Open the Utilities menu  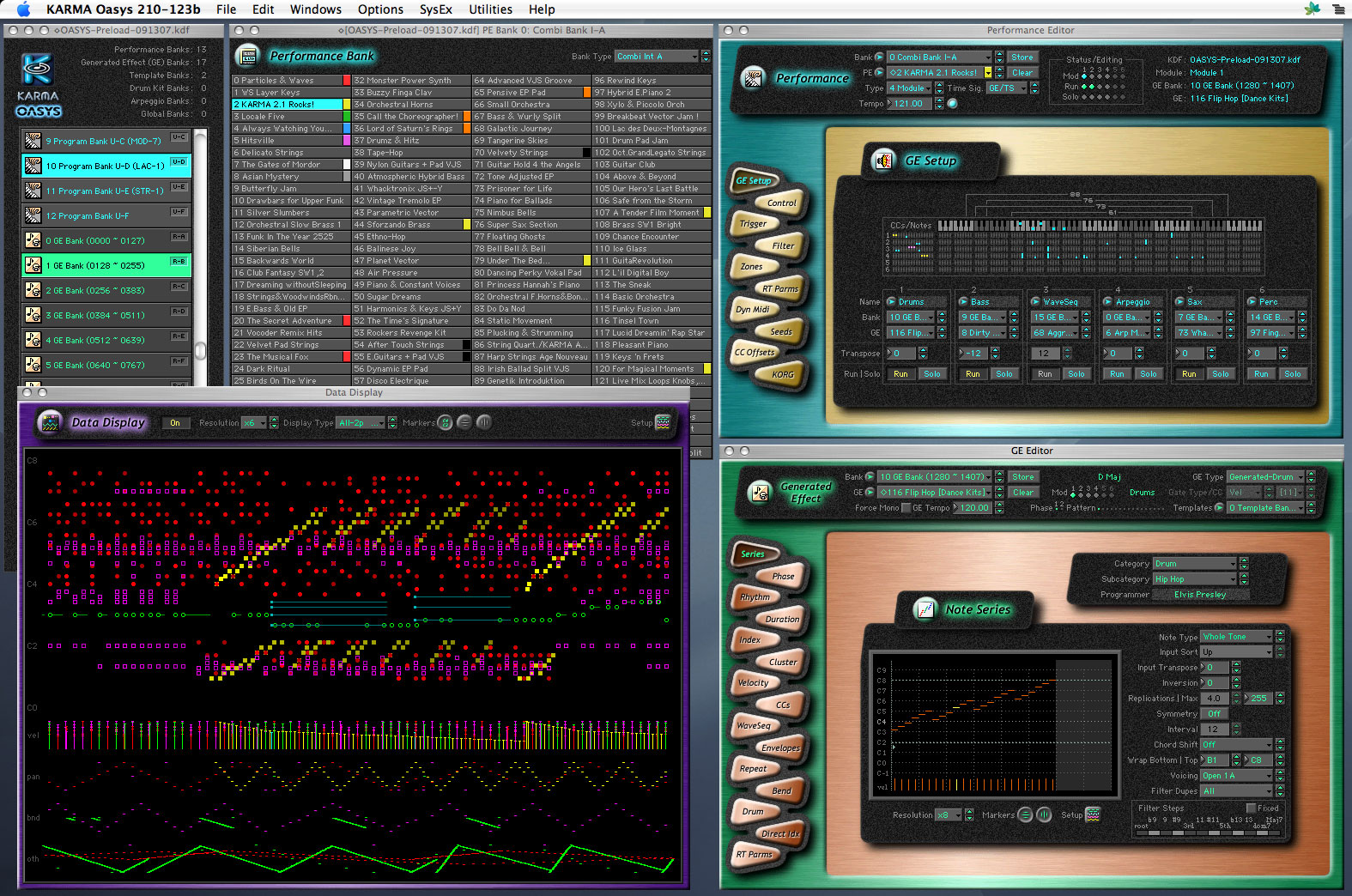click(490, 9)
